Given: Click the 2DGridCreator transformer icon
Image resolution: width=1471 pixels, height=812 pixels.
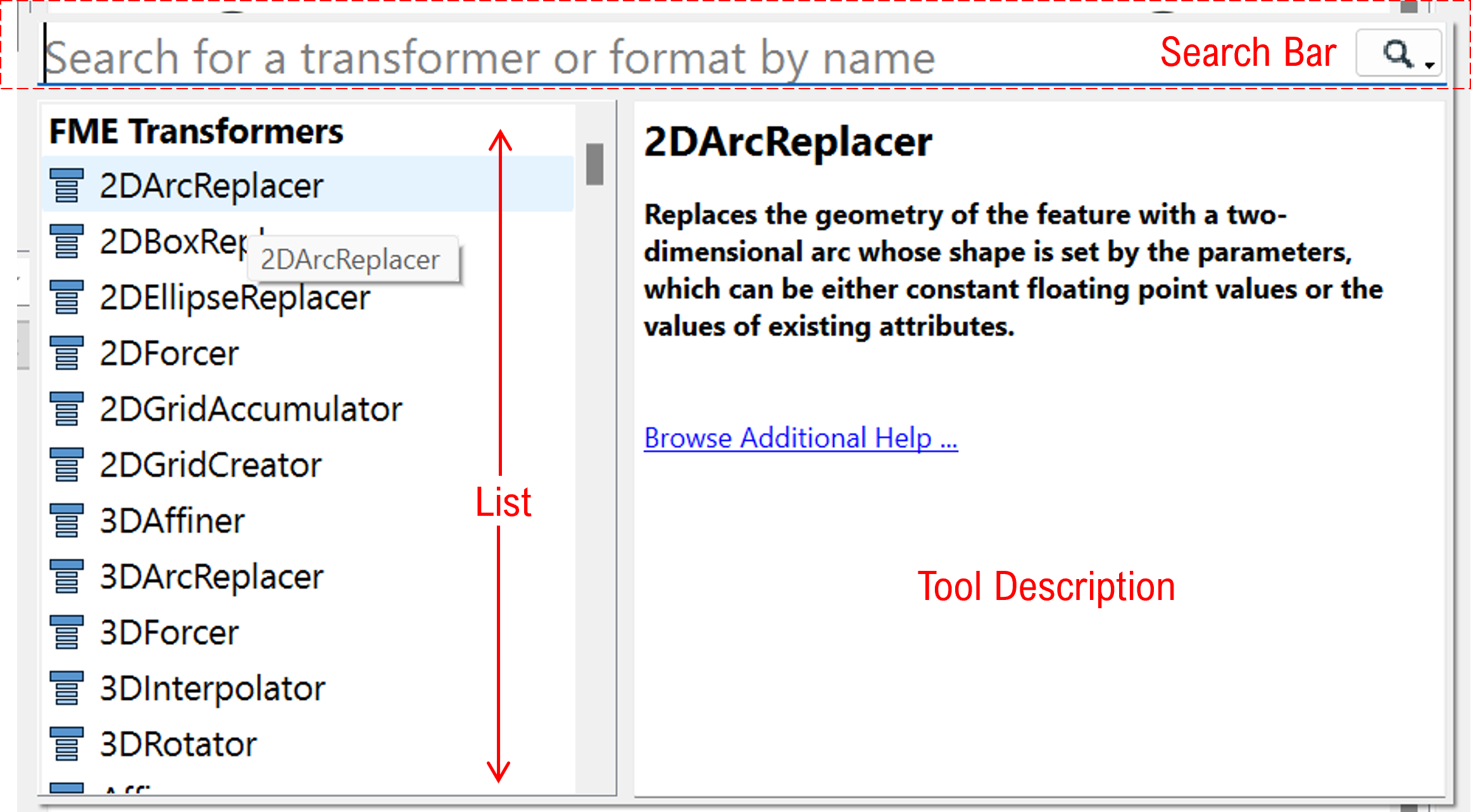Looking at the screenshot, I should [x=66, y=464].
